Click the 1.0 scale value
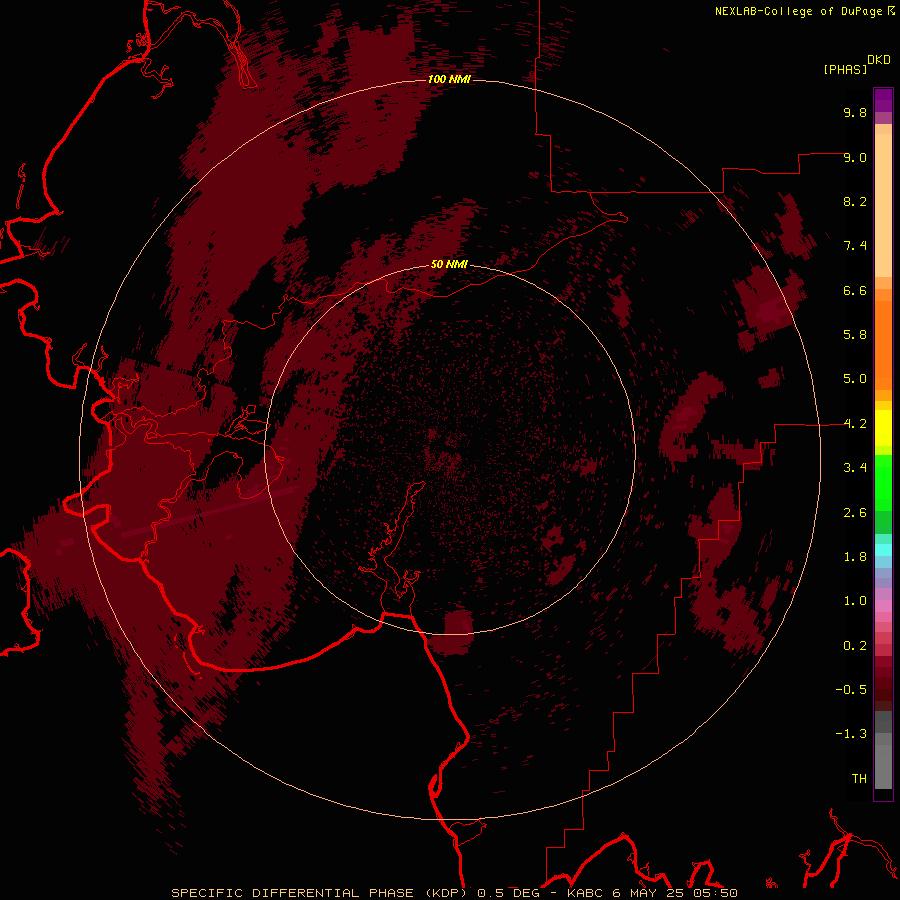The height and width of the screenshot is (900, 900). pyautogui.click(x=855, y=601)
